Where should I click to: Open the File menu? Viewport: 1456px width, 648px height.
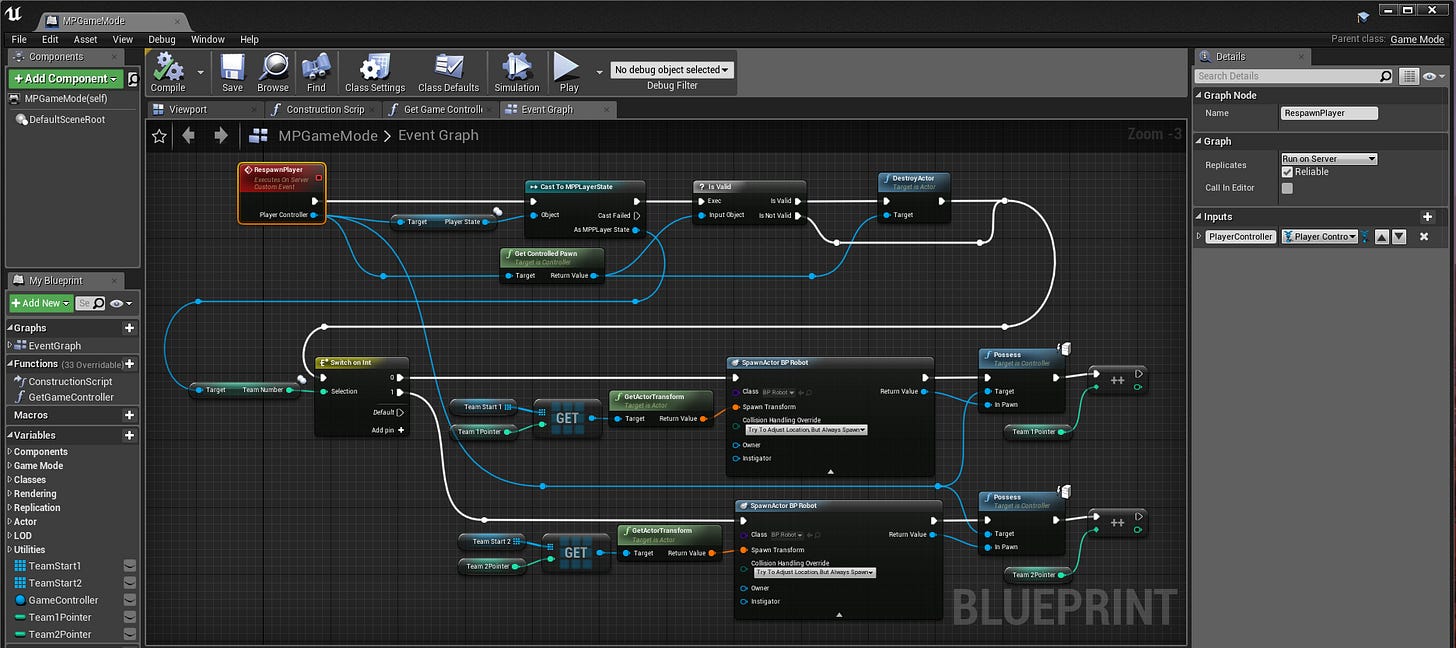tap(19, 39)
